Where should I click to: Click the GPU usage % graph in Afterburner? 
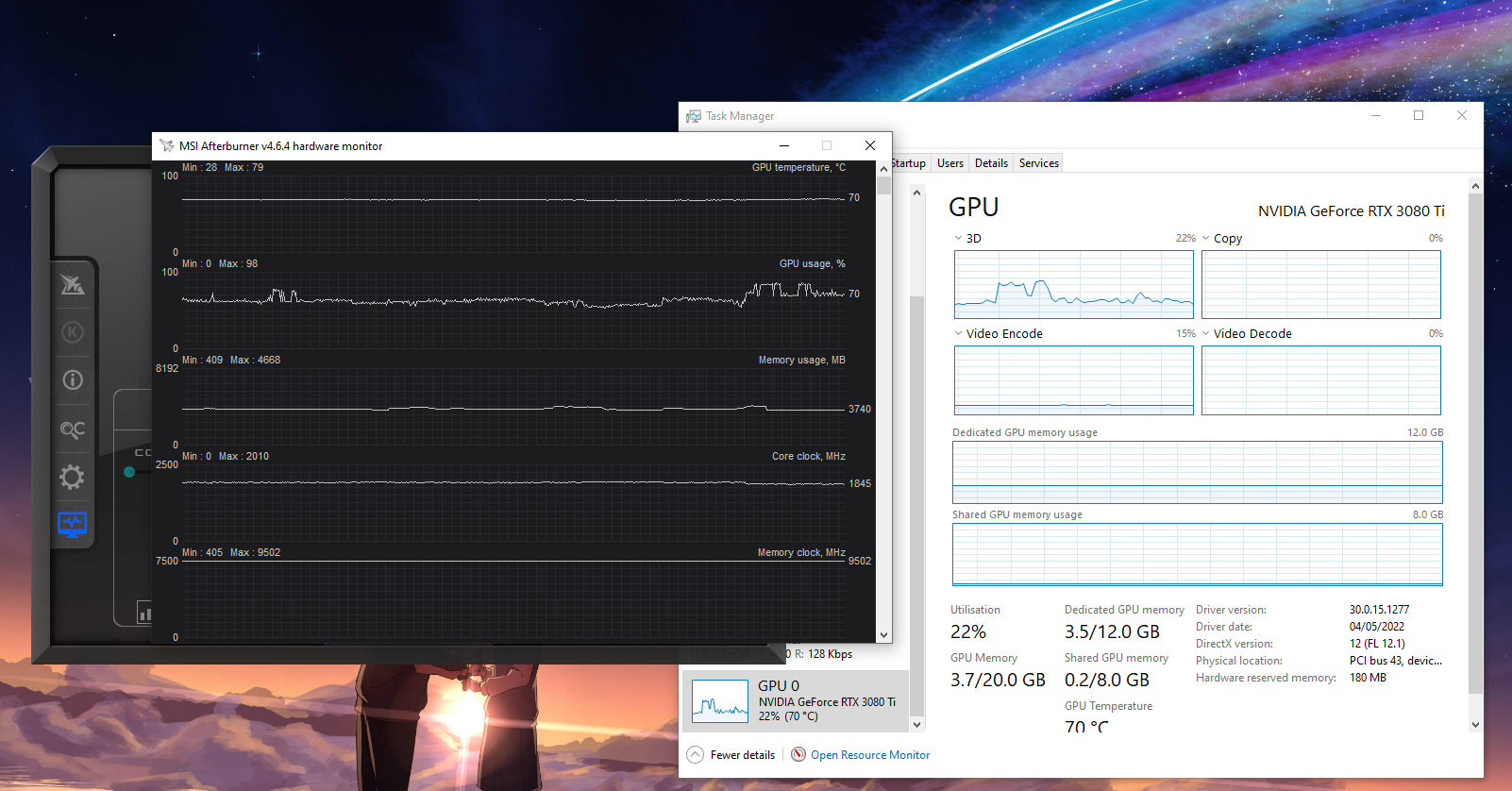513,310
